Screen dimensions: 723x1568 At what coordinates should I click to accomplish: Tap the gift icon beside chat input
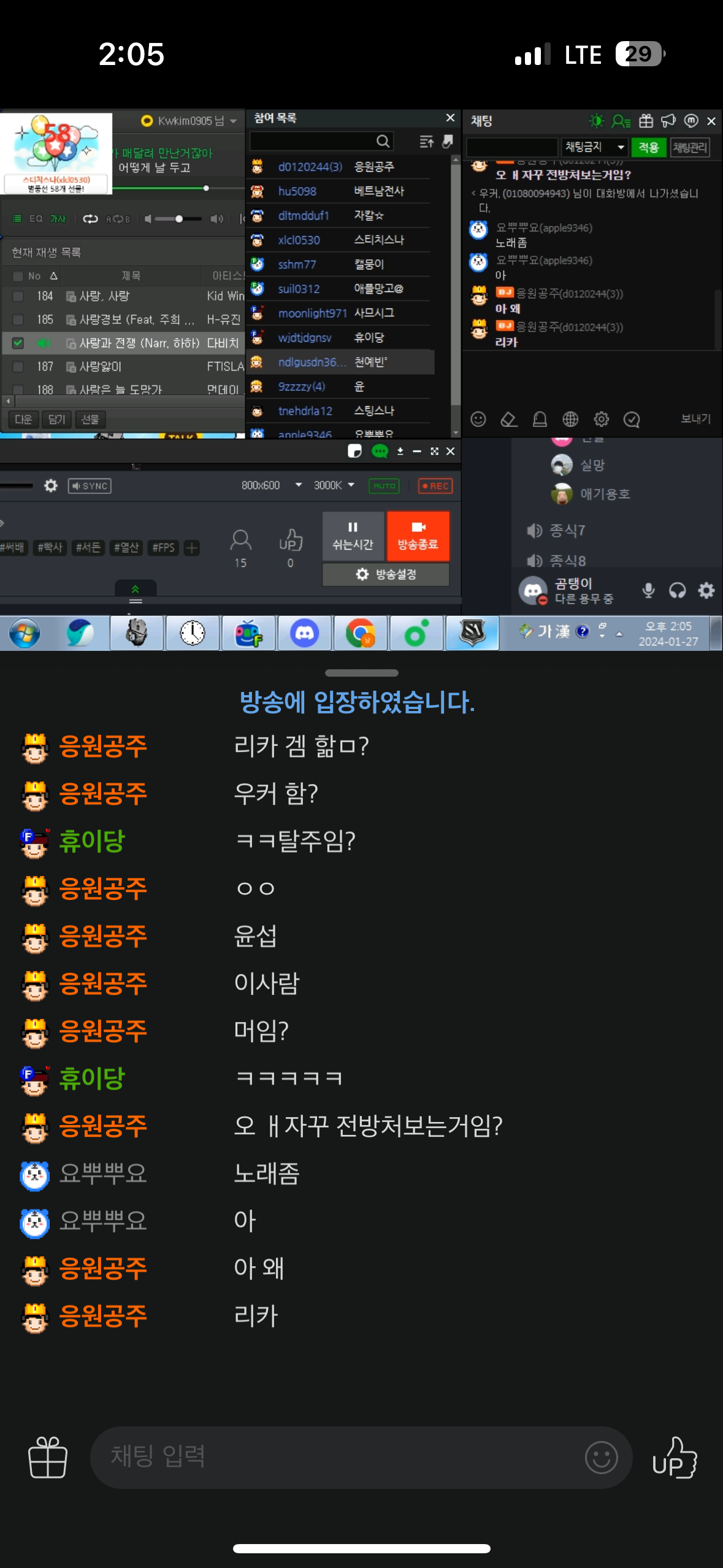[48, 1457]
